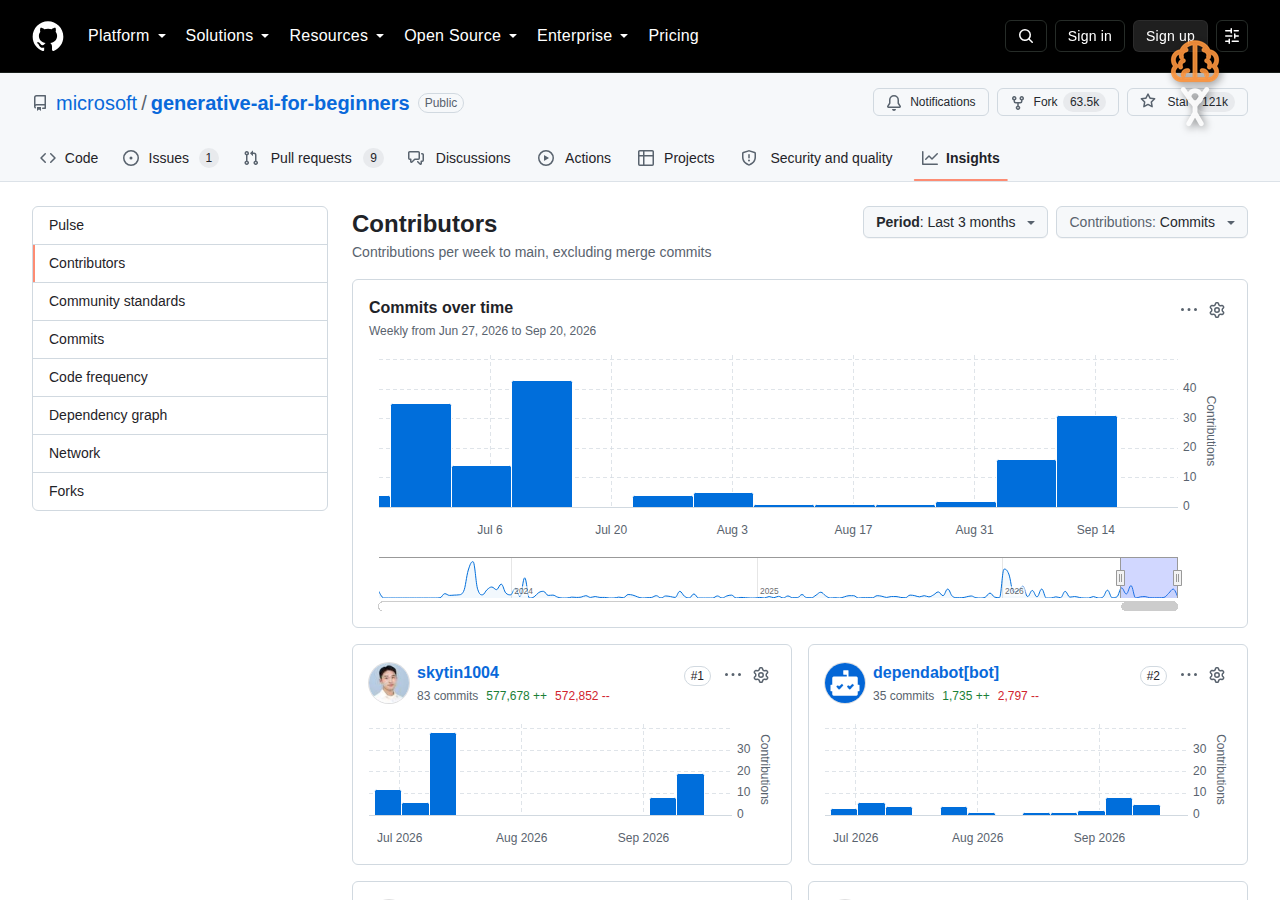
Task: Click the gear icon in Commits over time
Action: [1217, 310]
